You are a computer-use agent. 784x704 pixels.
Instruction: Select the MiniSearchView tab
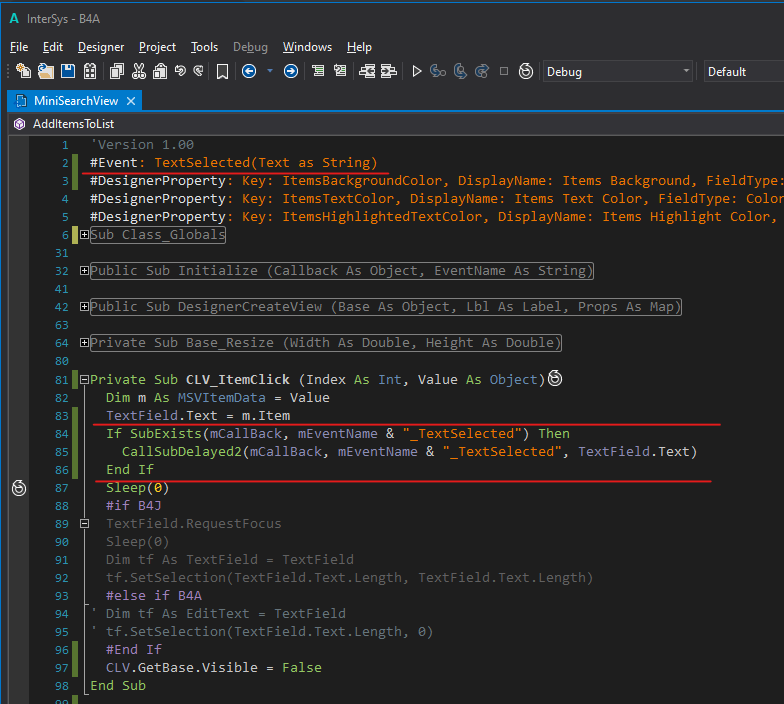pyautogui.click(x=75, y=101)
